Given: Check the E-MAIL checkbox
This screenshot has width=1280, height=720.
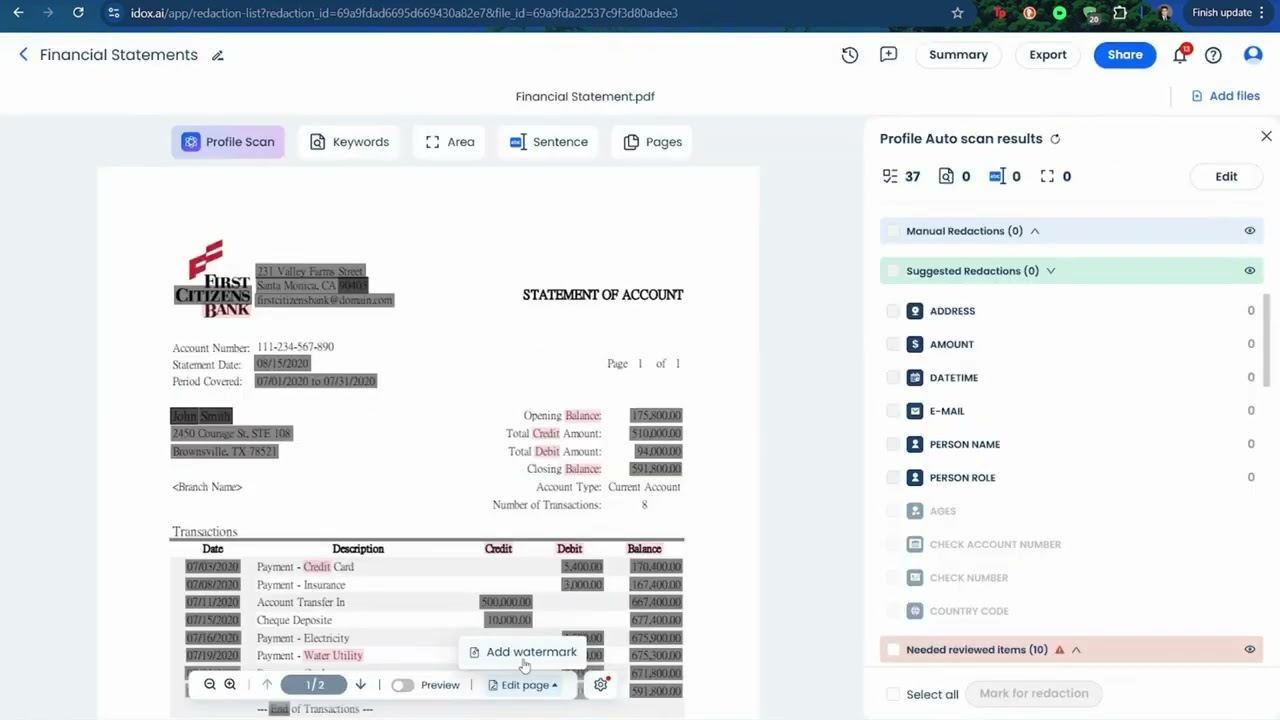Looking at the screenshot, I should click(893, 411).
